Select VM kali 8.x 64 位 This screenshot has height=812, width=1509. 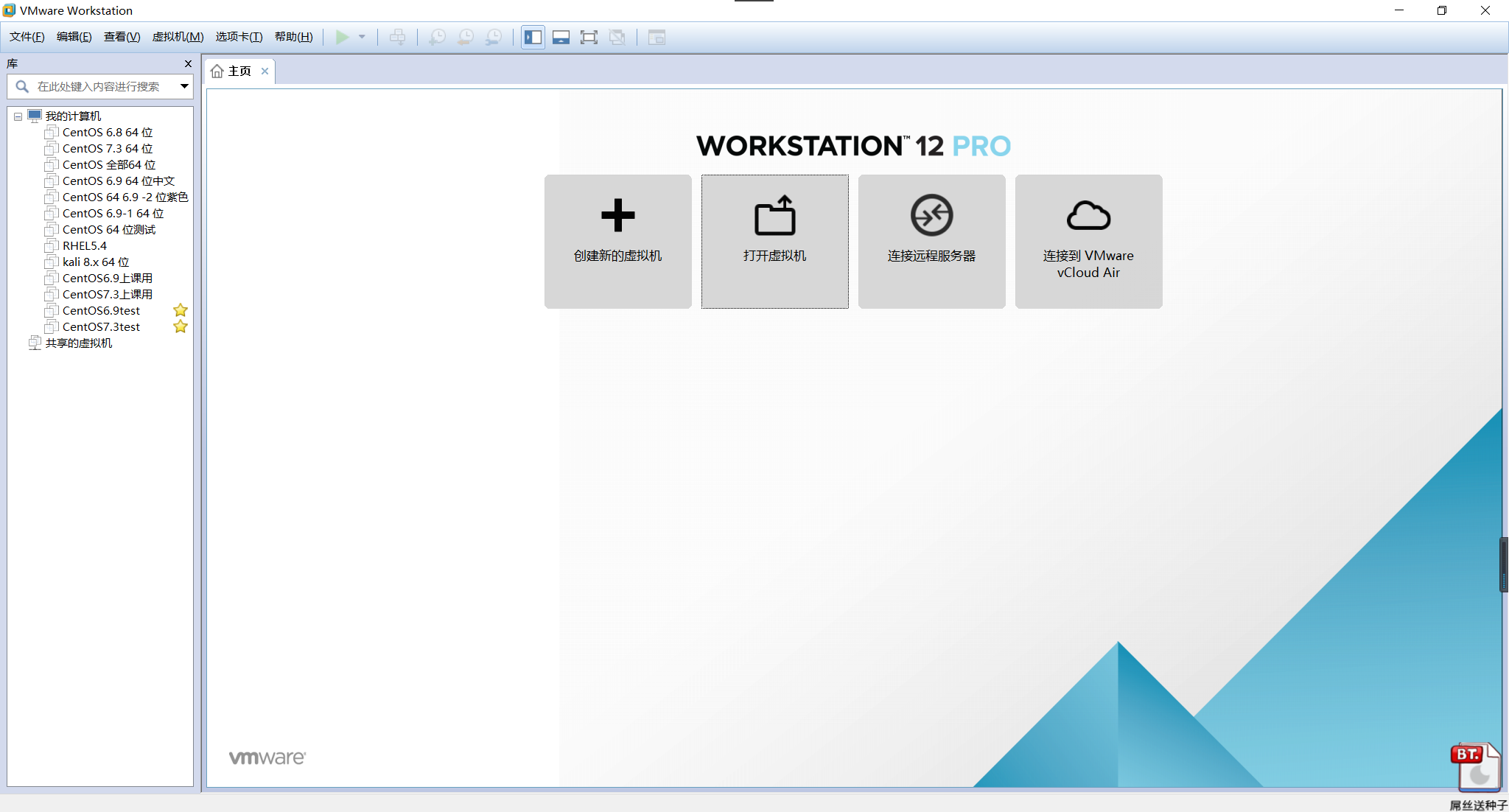(96, 262)
